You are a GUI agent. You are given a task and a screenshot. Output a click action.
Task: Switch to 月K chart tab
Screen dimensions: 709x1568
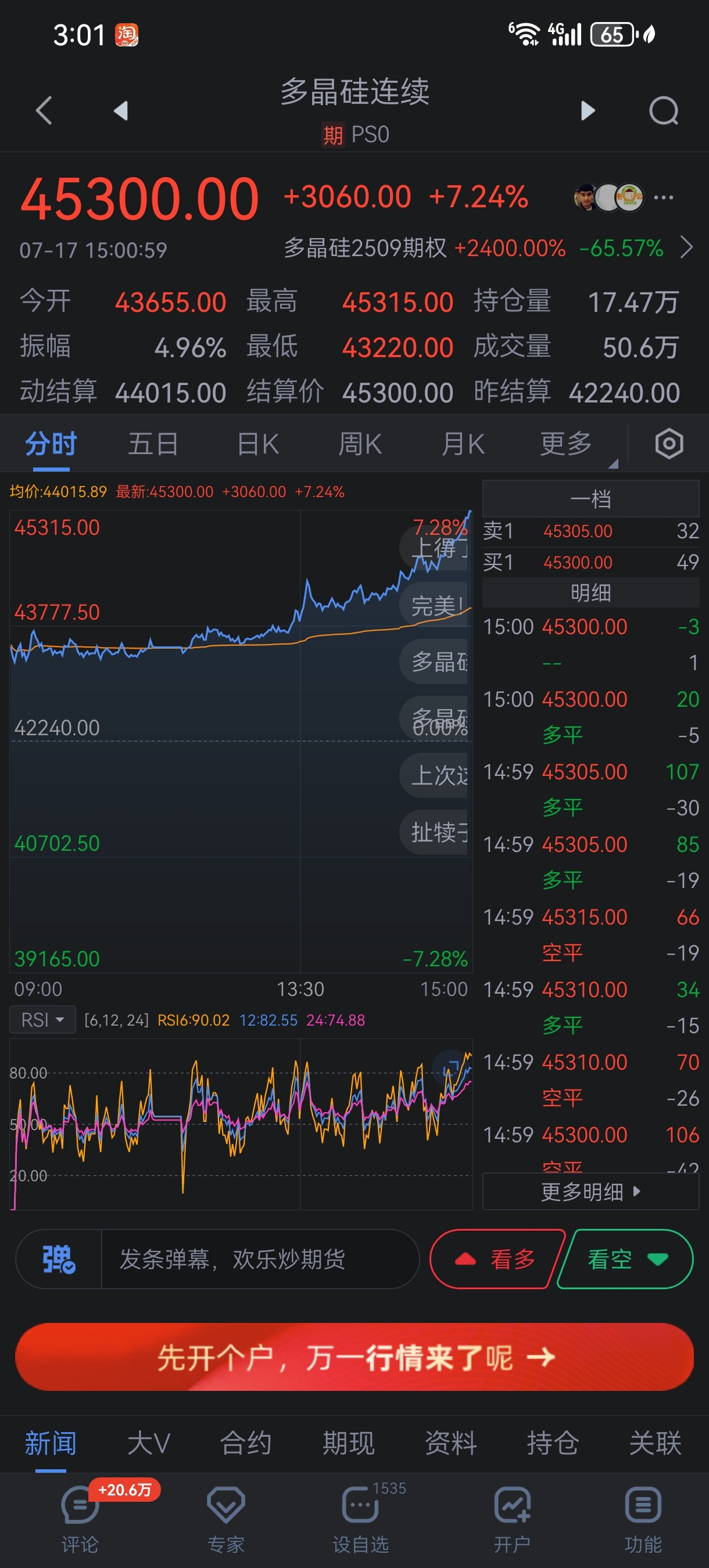pos(463,444)
